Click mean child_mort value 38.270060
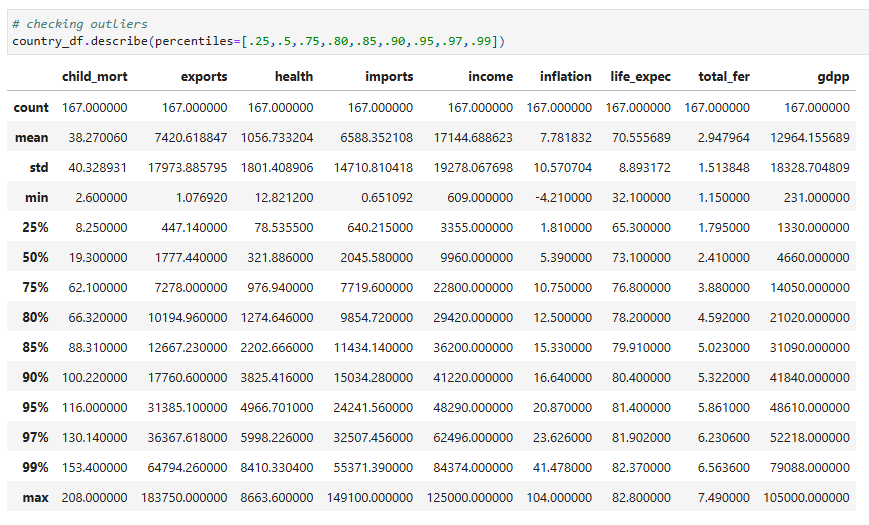This screenshot has height=525, width=869. tap(98, 137)
